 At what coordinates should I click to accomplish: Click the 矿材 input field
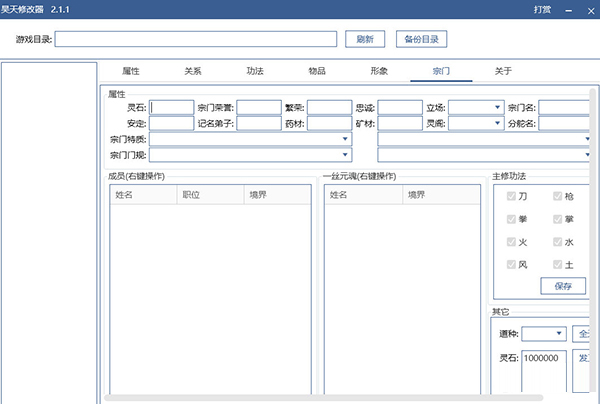400,123
